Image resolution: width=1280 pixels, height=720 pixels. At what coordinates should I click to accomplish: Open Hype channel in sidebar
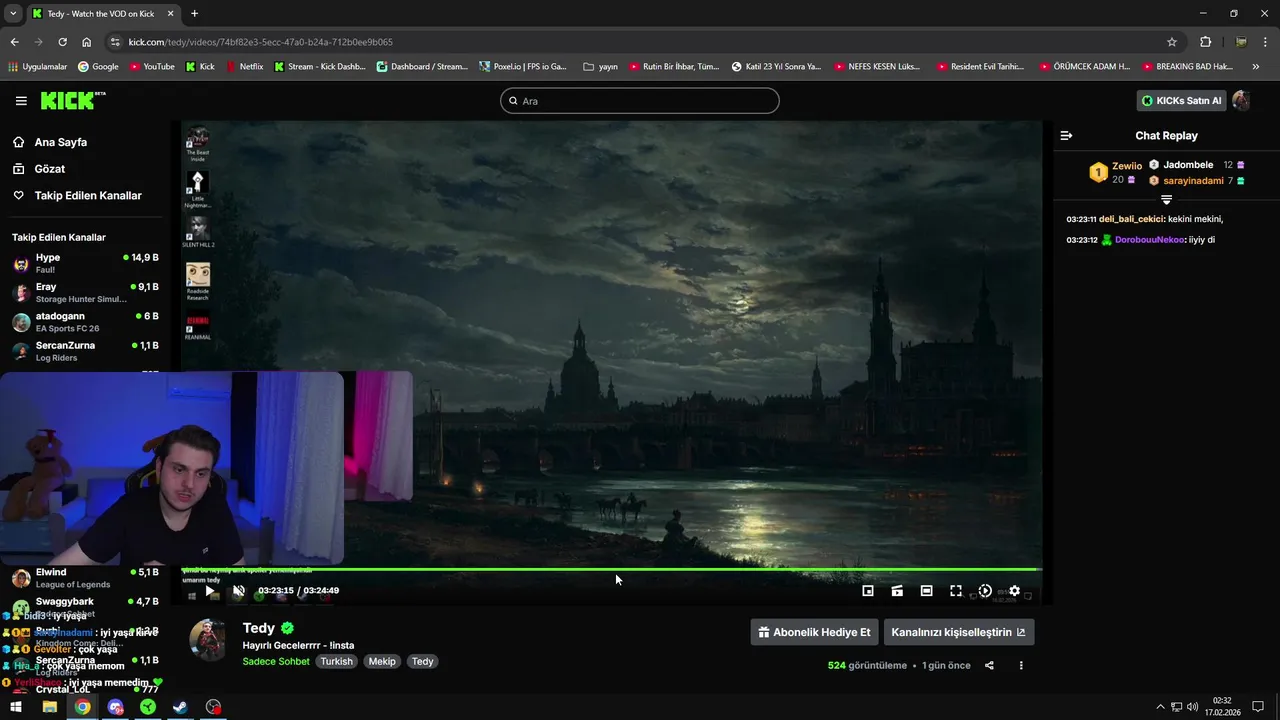tap(85, 263)
